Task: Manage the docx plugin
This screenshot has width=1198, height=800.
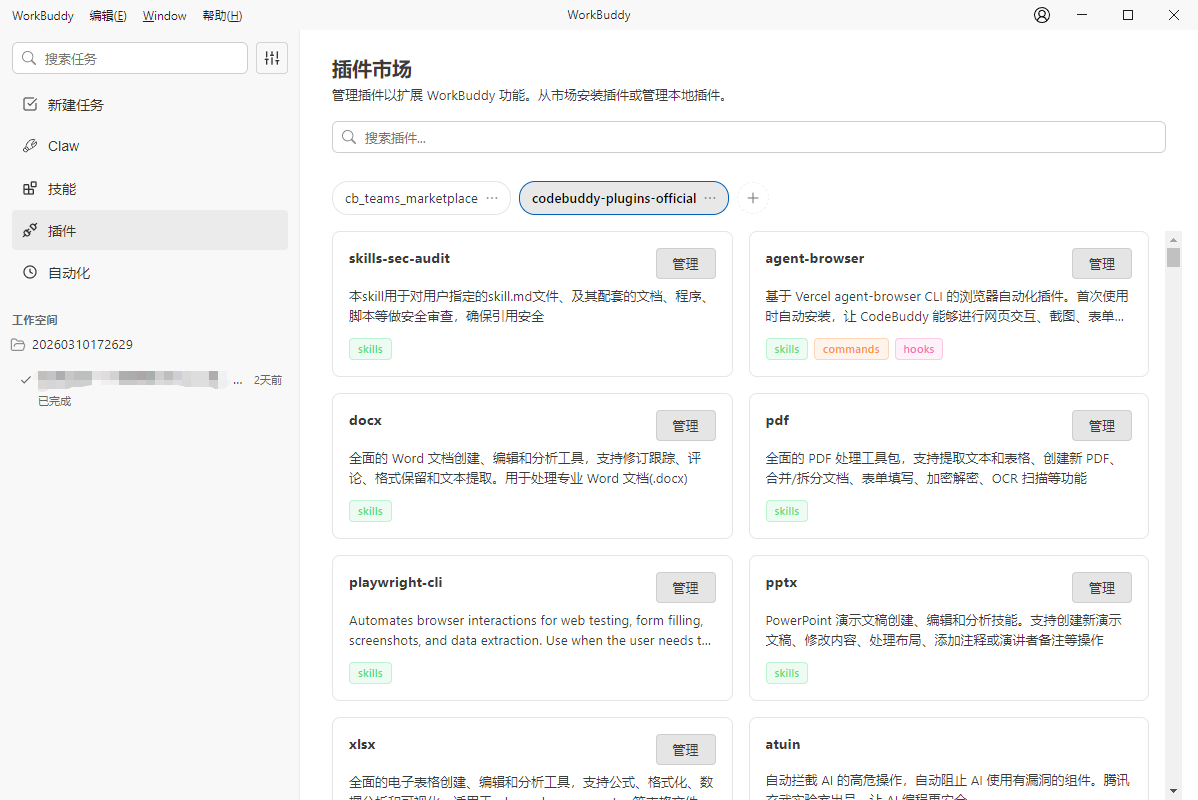Action: click(685, 426)
